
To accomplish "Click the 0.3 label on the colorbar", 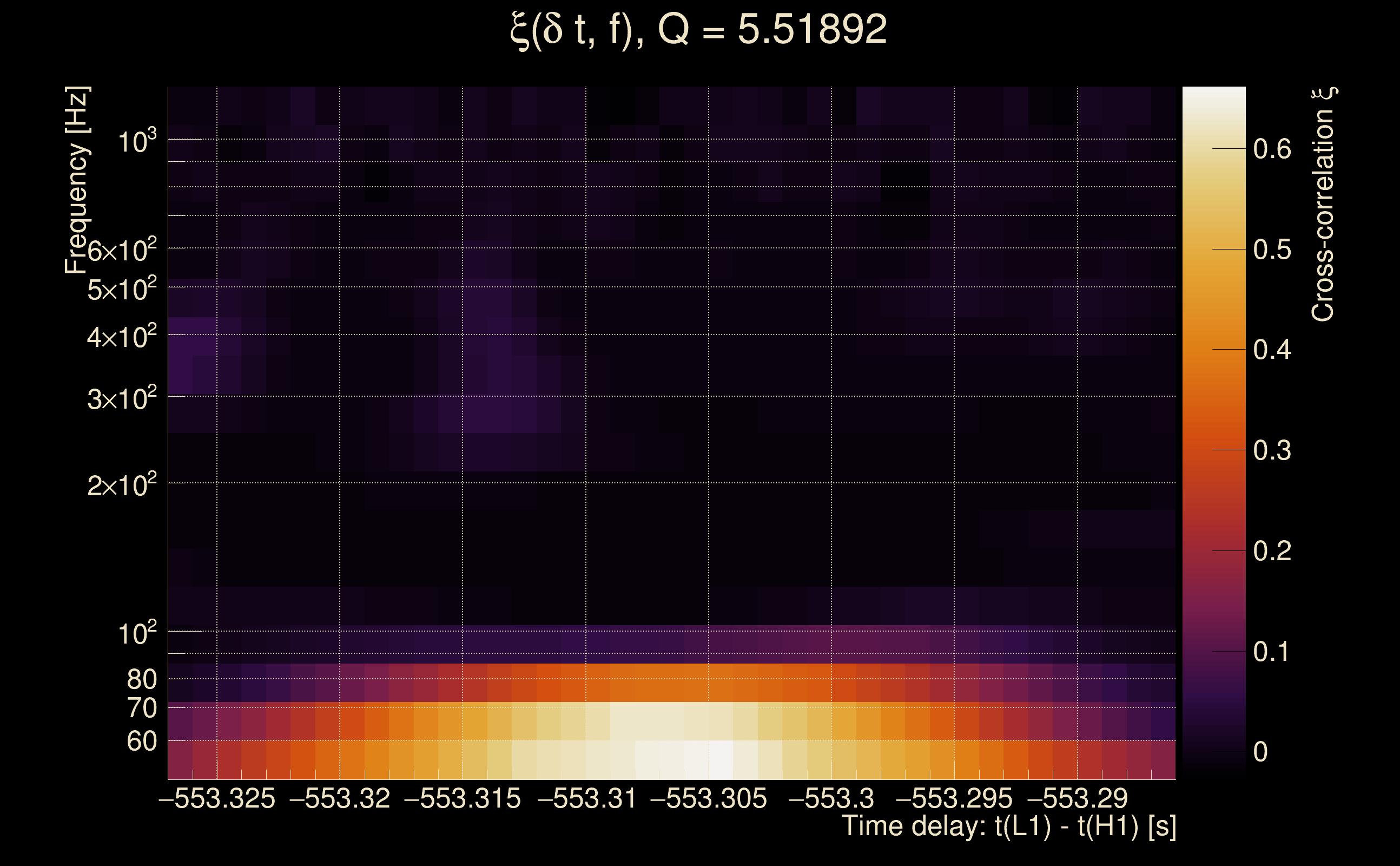I will click(x=1272, y=451).
